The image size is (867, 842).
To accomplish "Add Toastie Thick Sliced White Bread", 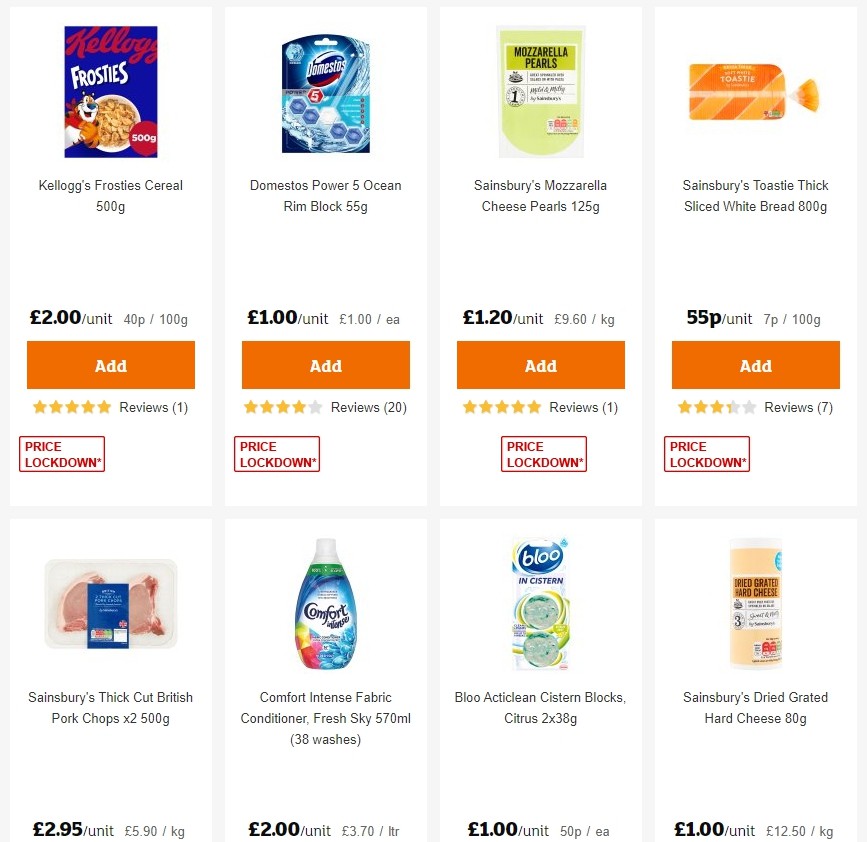I will (x=755, y=364).
